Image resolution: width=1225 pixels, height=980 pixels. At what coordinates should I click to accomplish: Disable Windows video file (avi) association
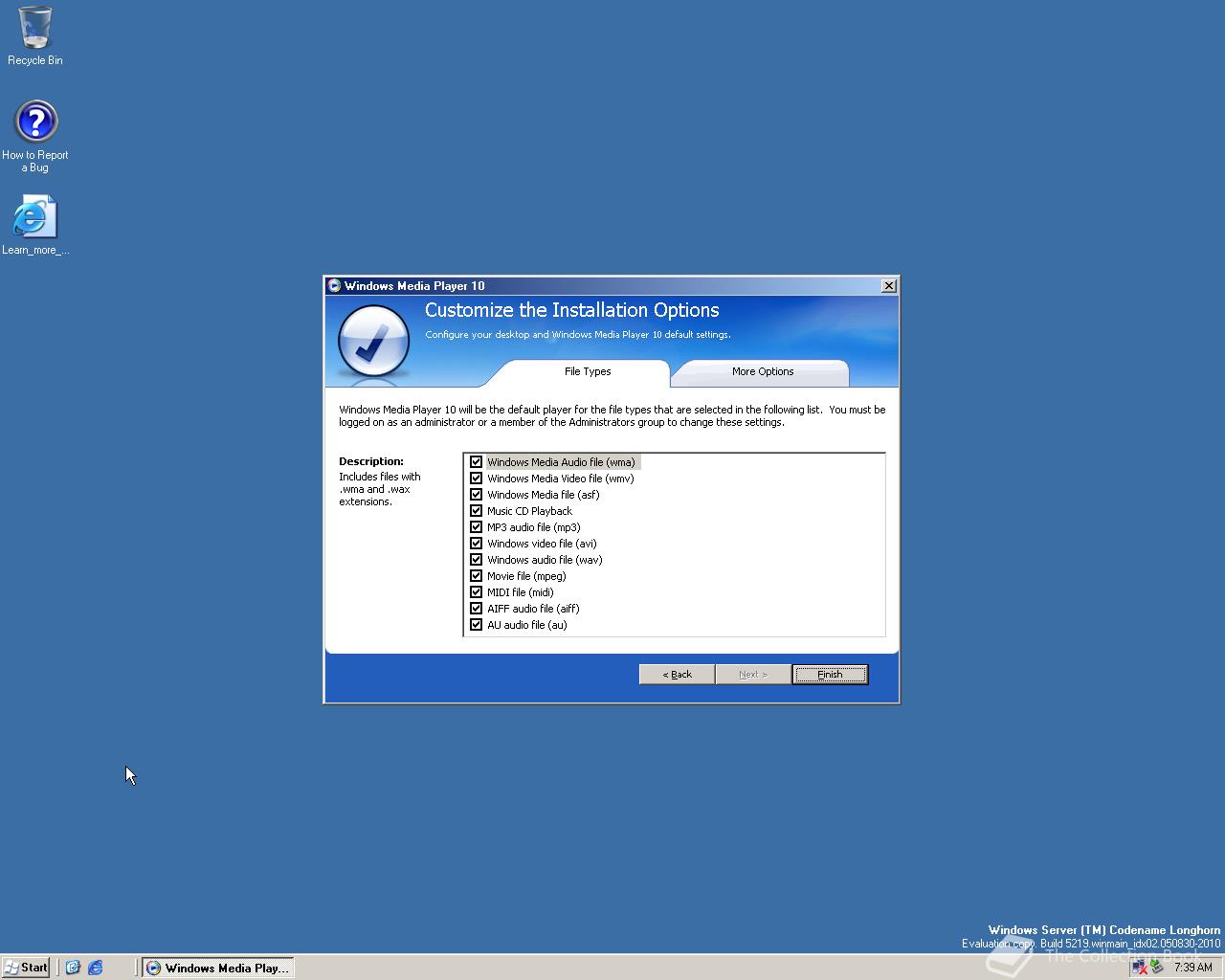476,544
